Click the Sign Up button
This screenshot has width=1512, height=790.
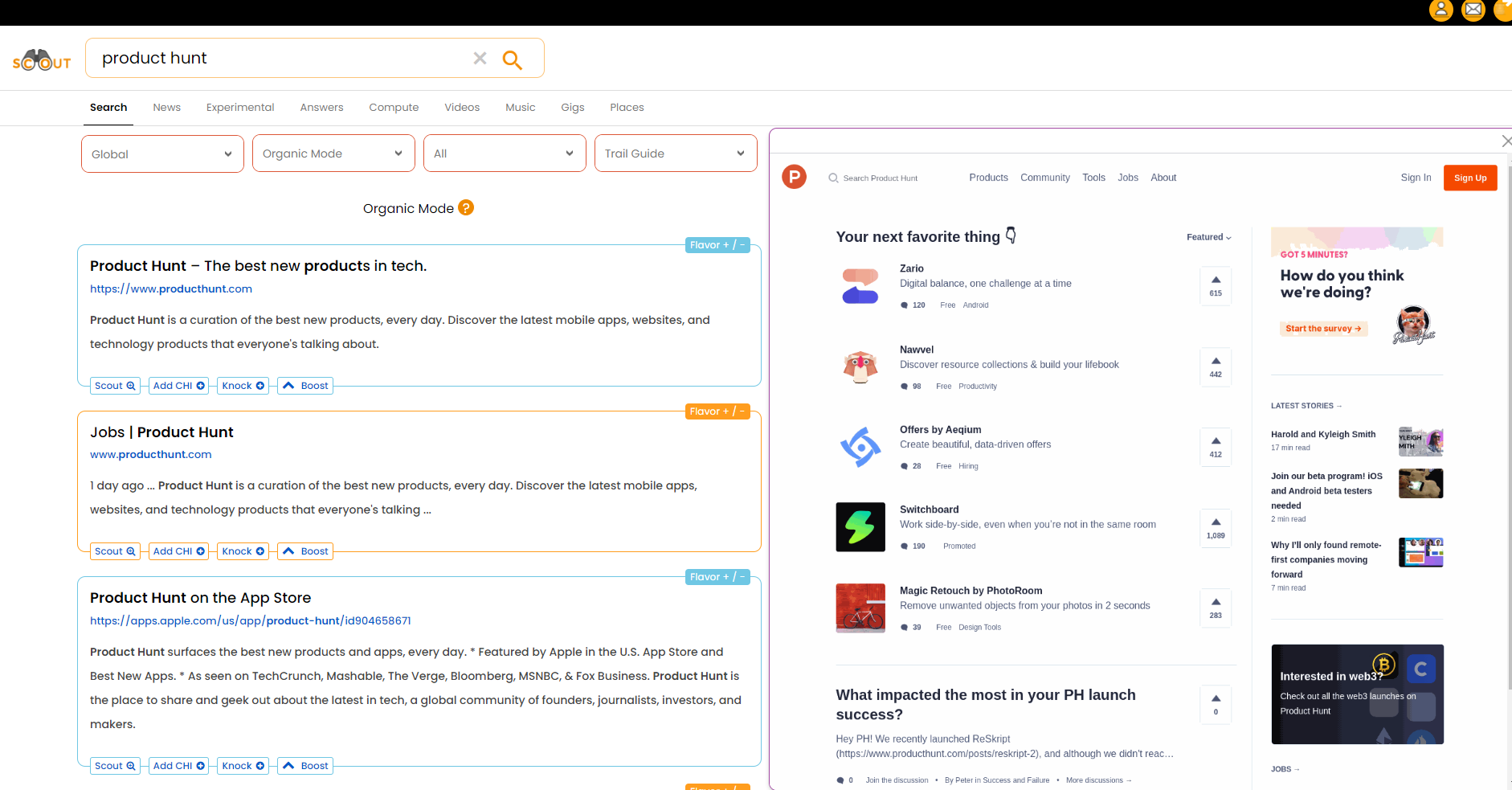pyautogui.click(x=1470, y=178)
